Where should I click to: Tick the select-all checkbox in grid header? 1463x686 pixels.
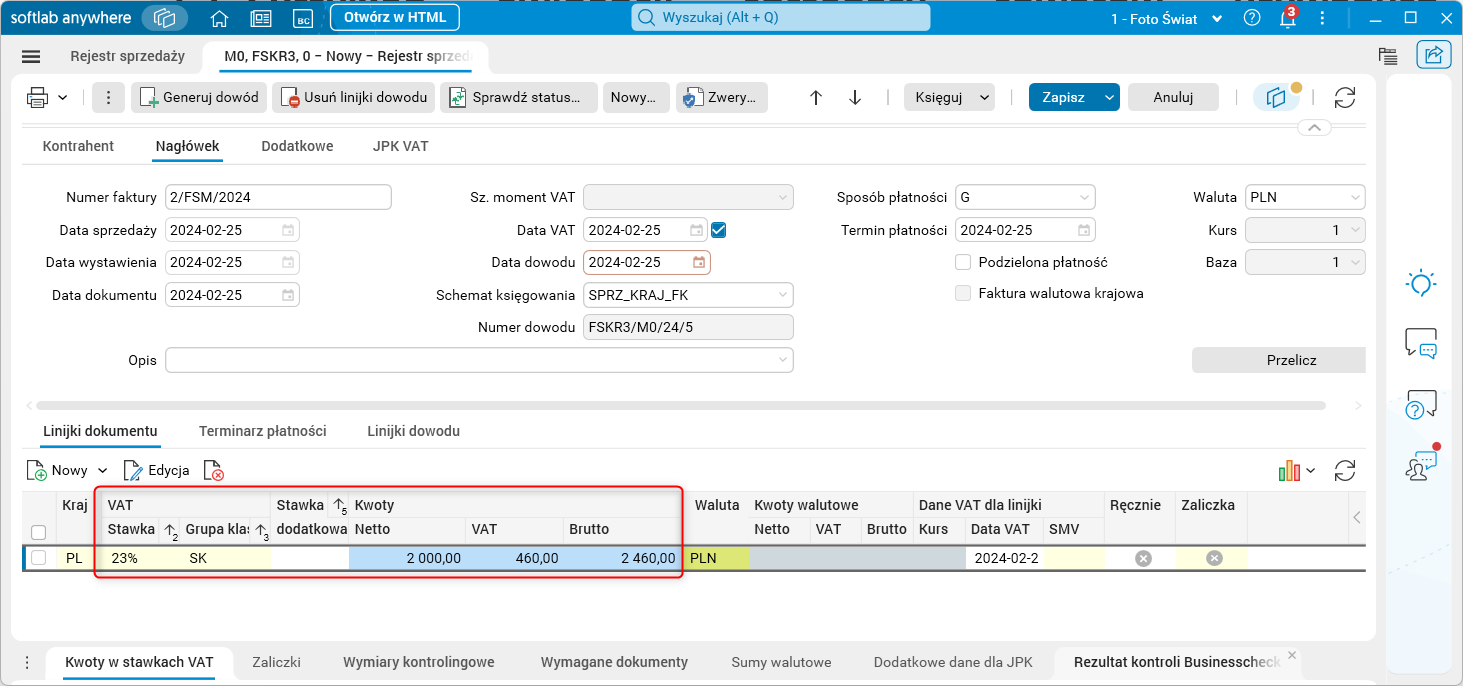(39, 532)
